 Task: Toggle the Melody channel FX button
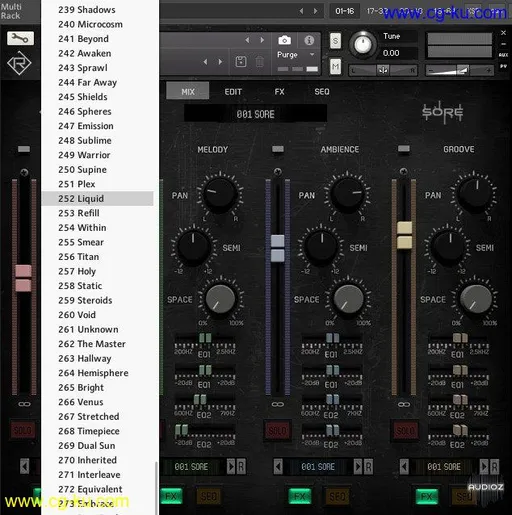pyautogui.click(x=171, y=496)
